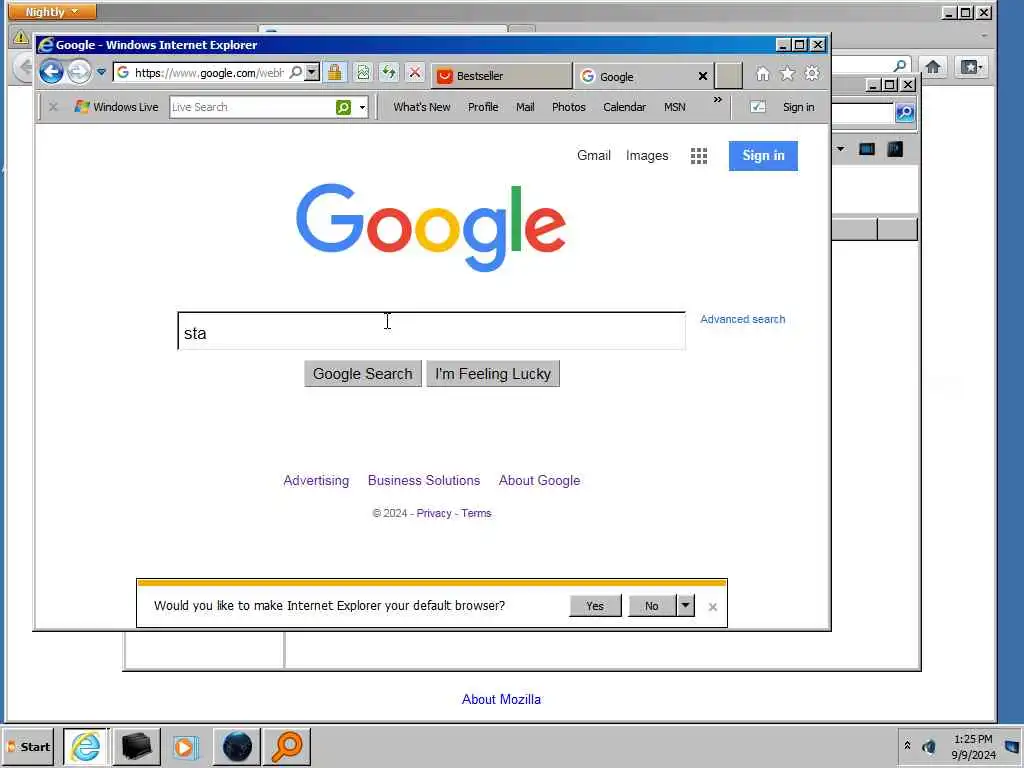Expand the No button dropdown arrow
This screenshot has width=1024, height=768.
[x=685, y=605]
